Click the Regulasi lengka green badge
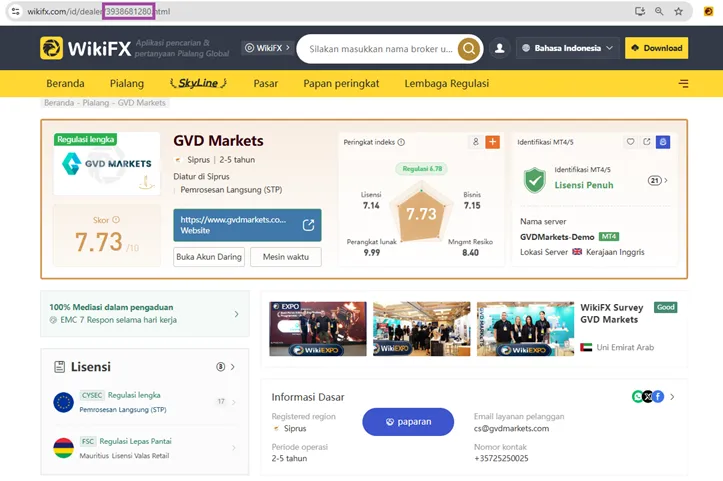The height and width of the screenshot is (481, 723). tap(86, 139)
